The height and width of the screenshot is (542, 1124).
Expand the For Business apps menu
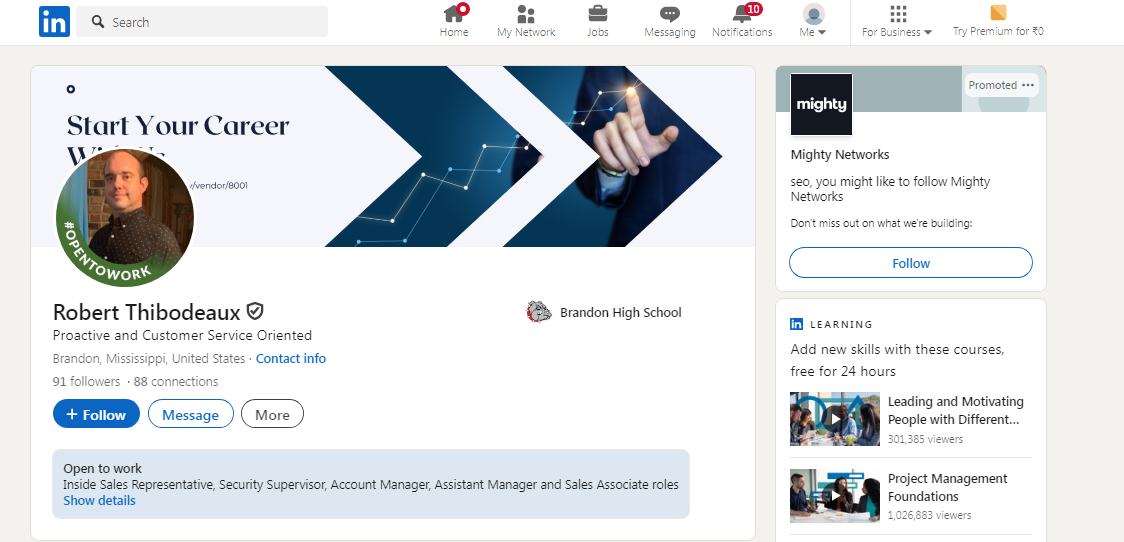tap(897, 22)
